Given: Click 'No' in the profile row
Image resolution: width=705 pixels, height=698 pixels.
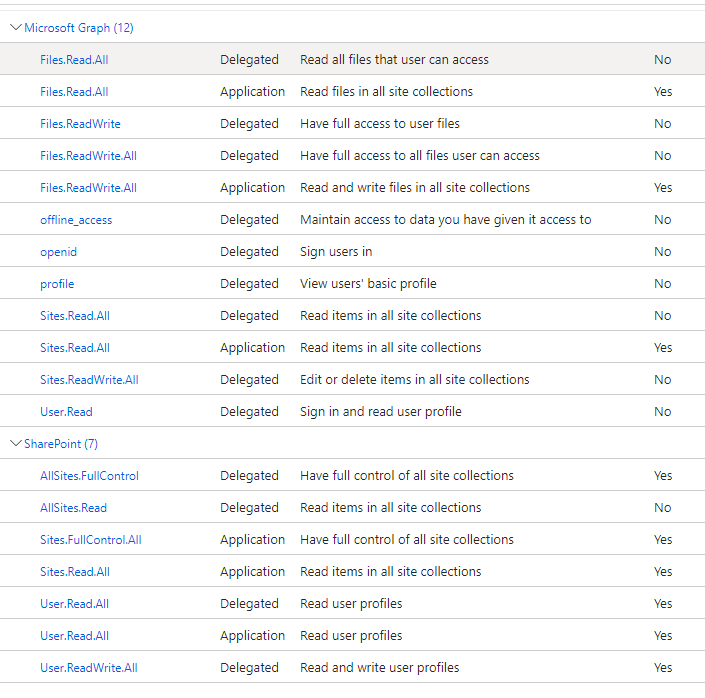Looking at the screenshot, I should [662, 284].
